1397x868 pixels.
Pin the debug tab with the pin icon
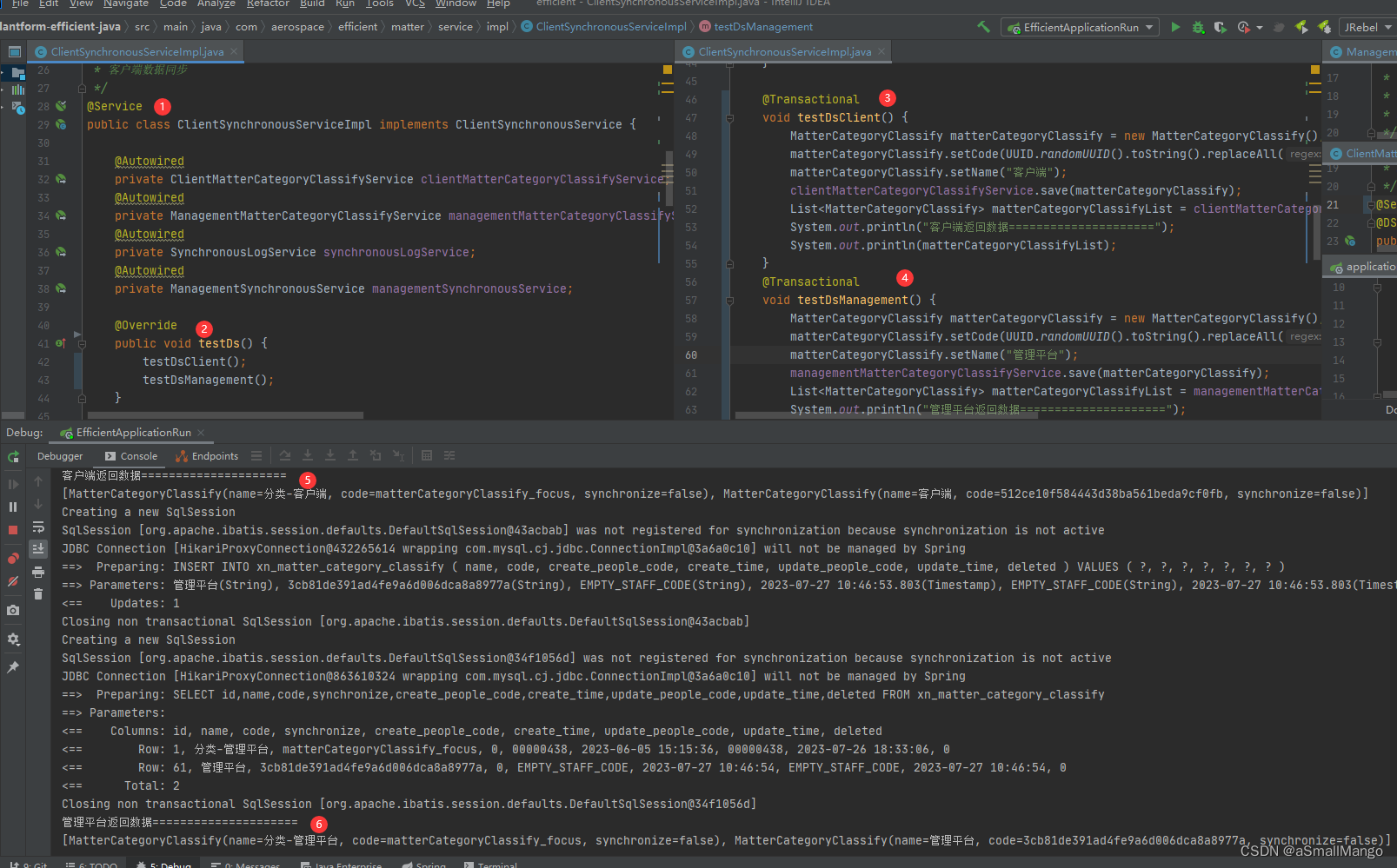tap(13, 667)
